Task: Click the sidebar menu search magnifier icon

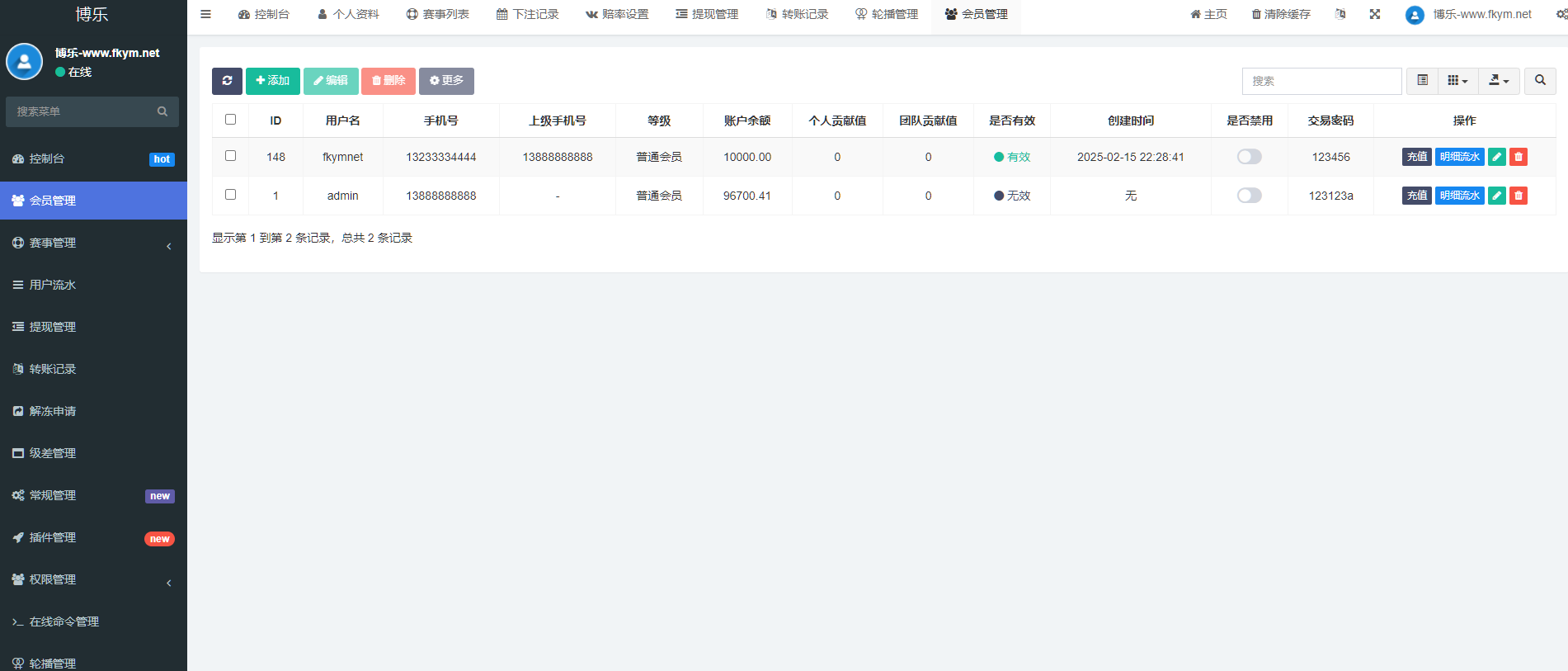Action: pyautogui.click(x=162, y=111)
